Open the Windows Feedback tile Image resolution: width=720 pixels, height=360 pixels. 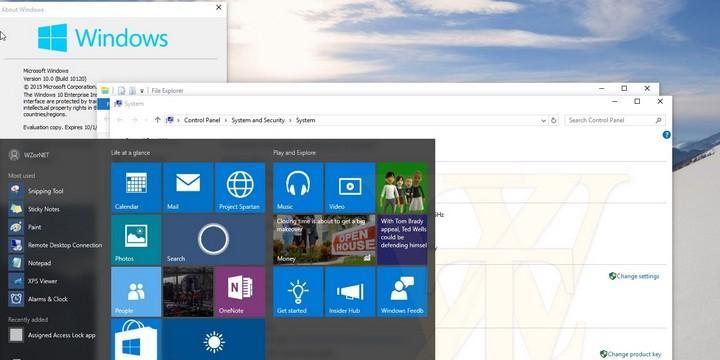tap(402, 292)
